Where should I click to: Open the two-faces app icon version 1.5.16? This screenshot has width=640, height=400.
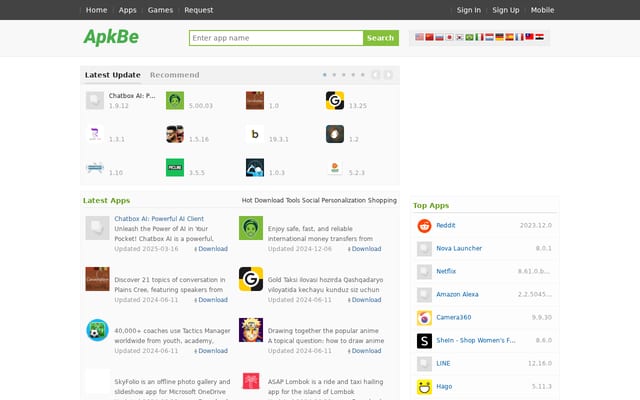pos(175,134)
